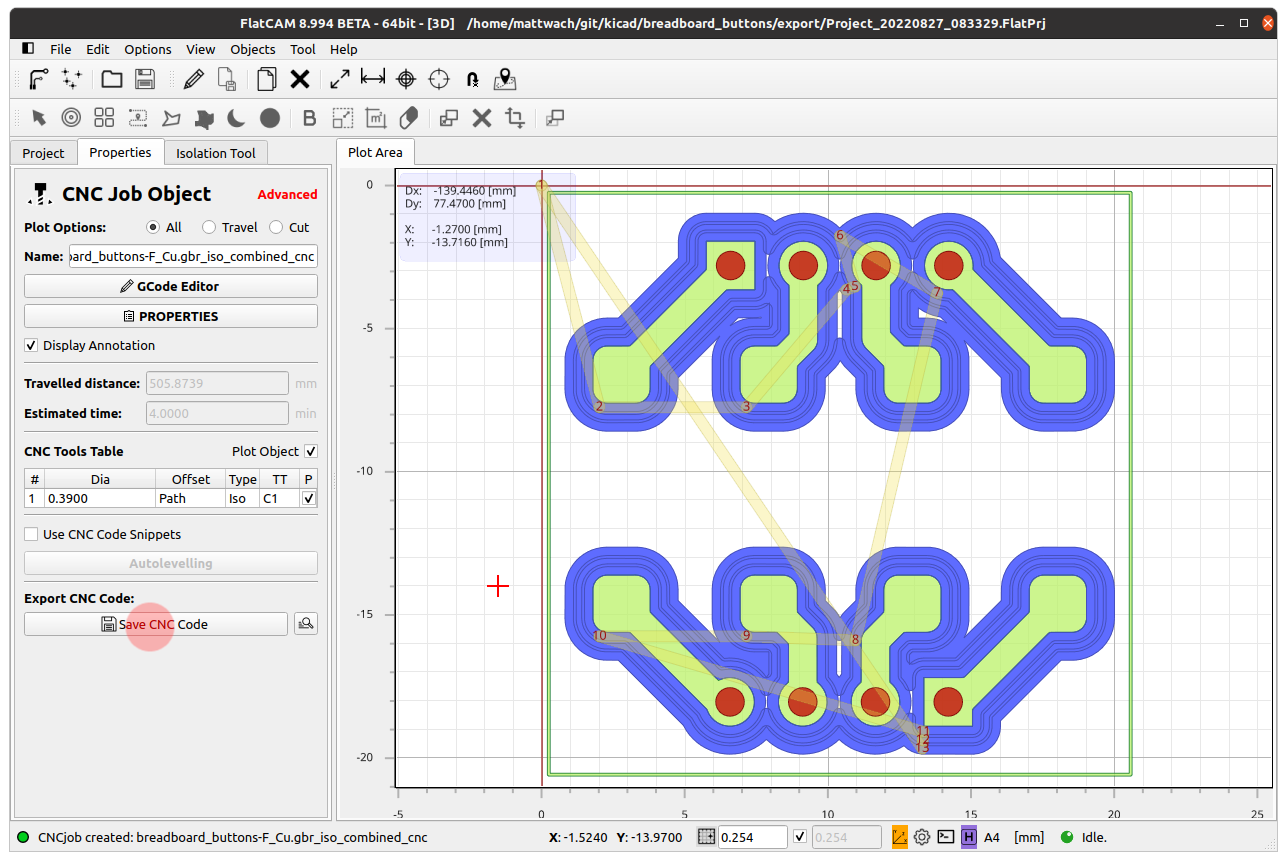The width and height of the screenshot is (1287, 861).
Task: Save the project with the floppy disk icon
Action: point(145,80)
